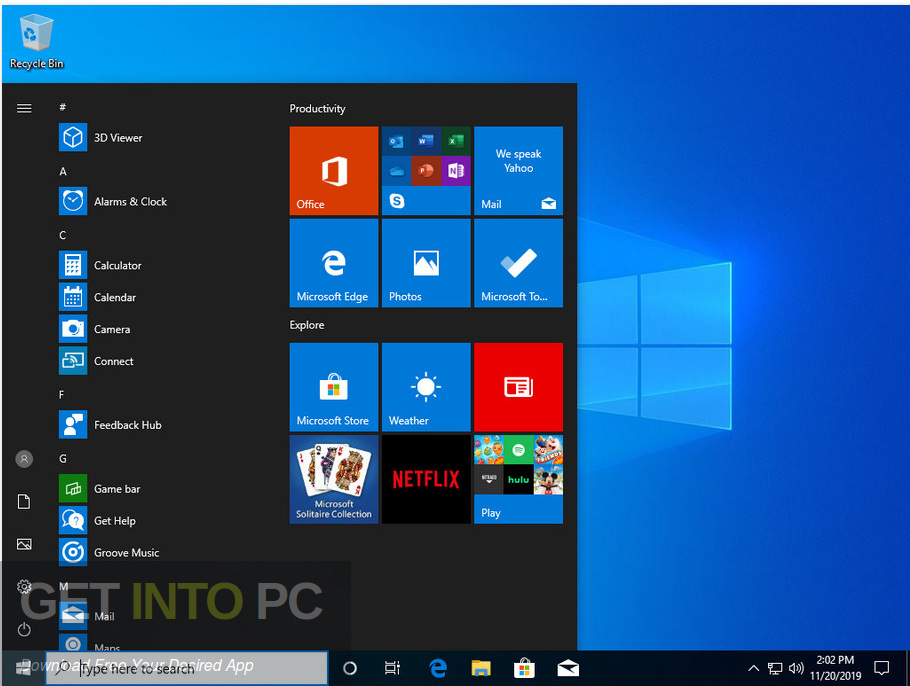Open the Office tile
The image size is (910, 686).
pyautogui.click(x=334, y=171)
